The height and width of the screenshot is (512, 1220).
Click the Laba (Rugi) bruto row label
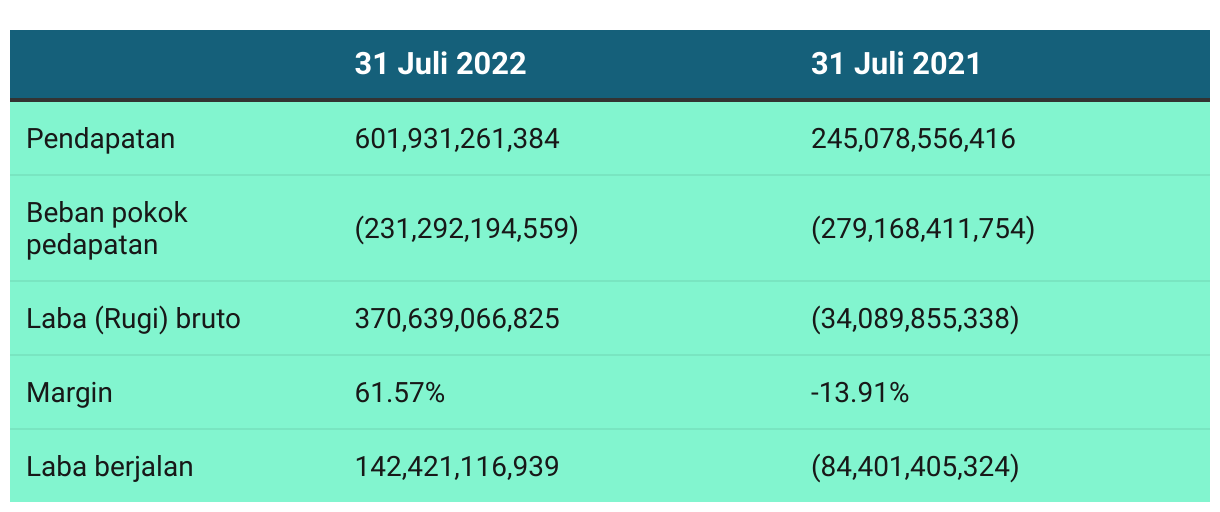pyautogui.click(x=134, y=319)
